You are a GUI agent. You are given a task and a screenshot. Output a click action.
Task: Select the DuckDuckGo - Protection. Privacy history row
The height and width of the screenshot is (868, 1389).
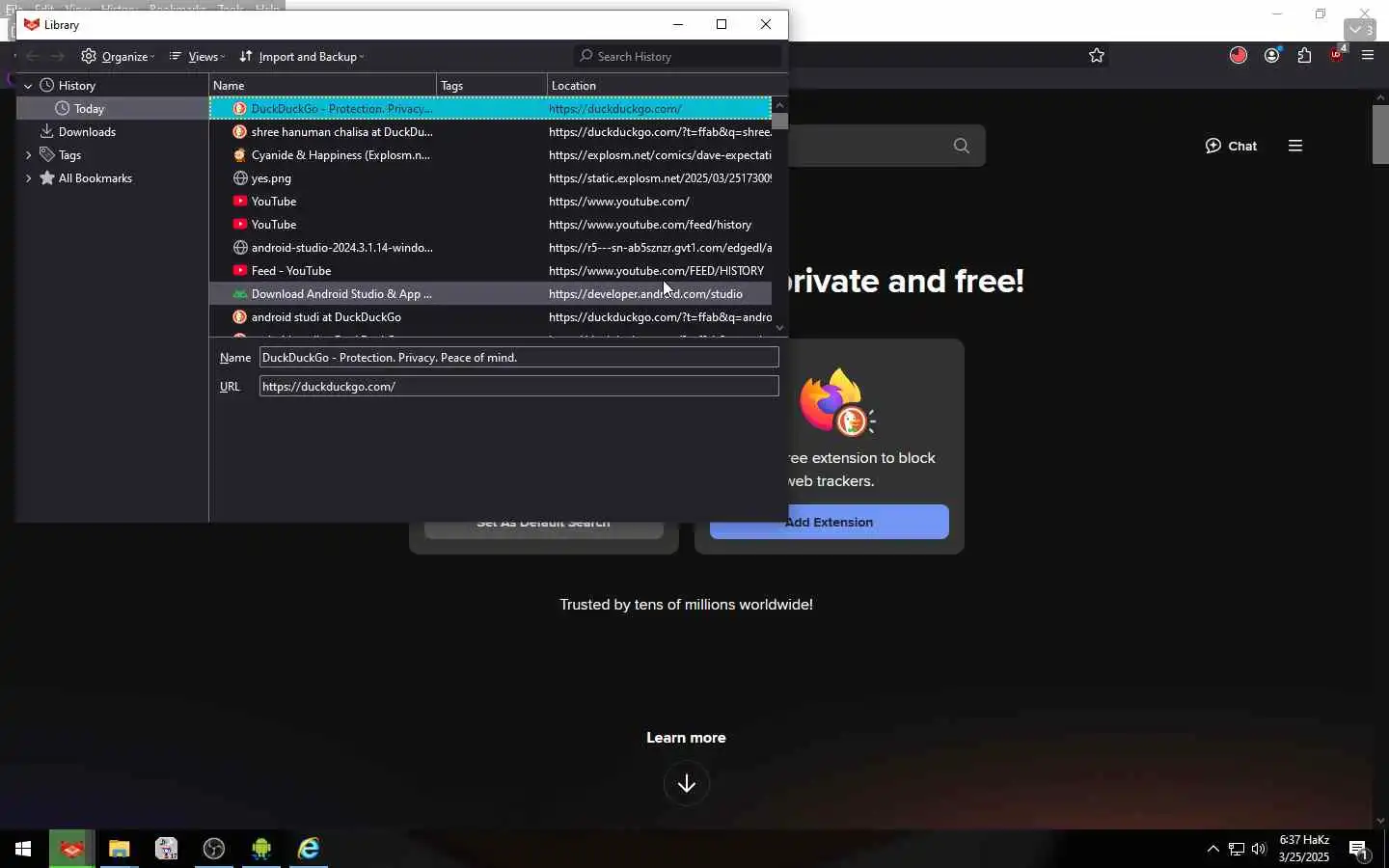tap(490, 109)
